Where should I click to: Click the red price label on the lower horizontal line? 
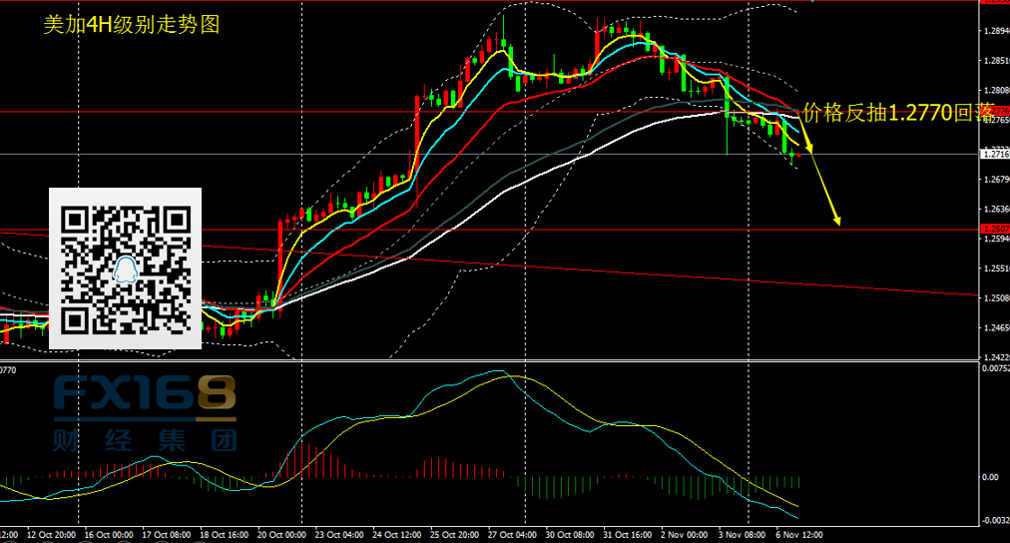(x=994, y=230)
